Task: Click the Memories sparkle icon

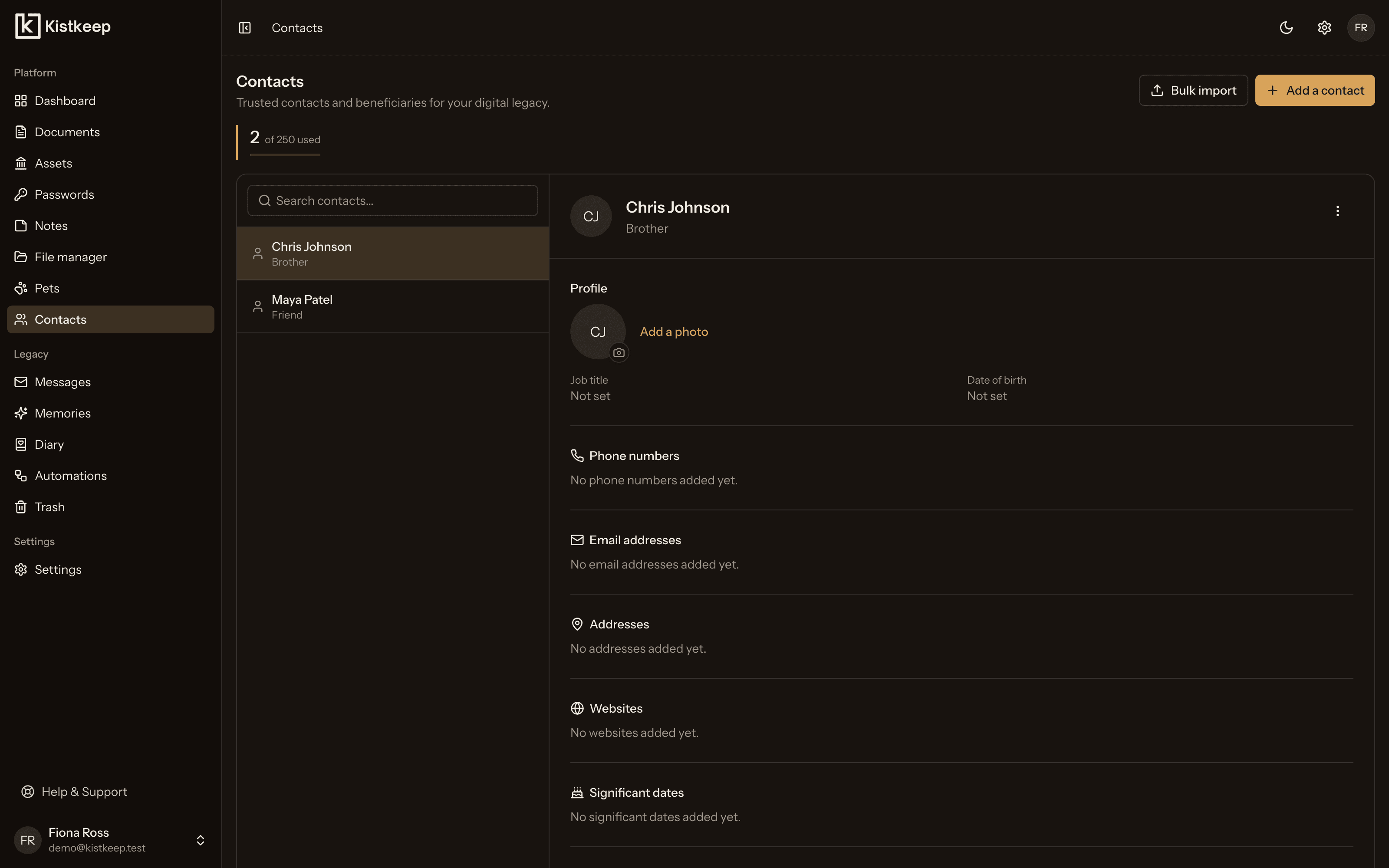Action: [21, 413]
